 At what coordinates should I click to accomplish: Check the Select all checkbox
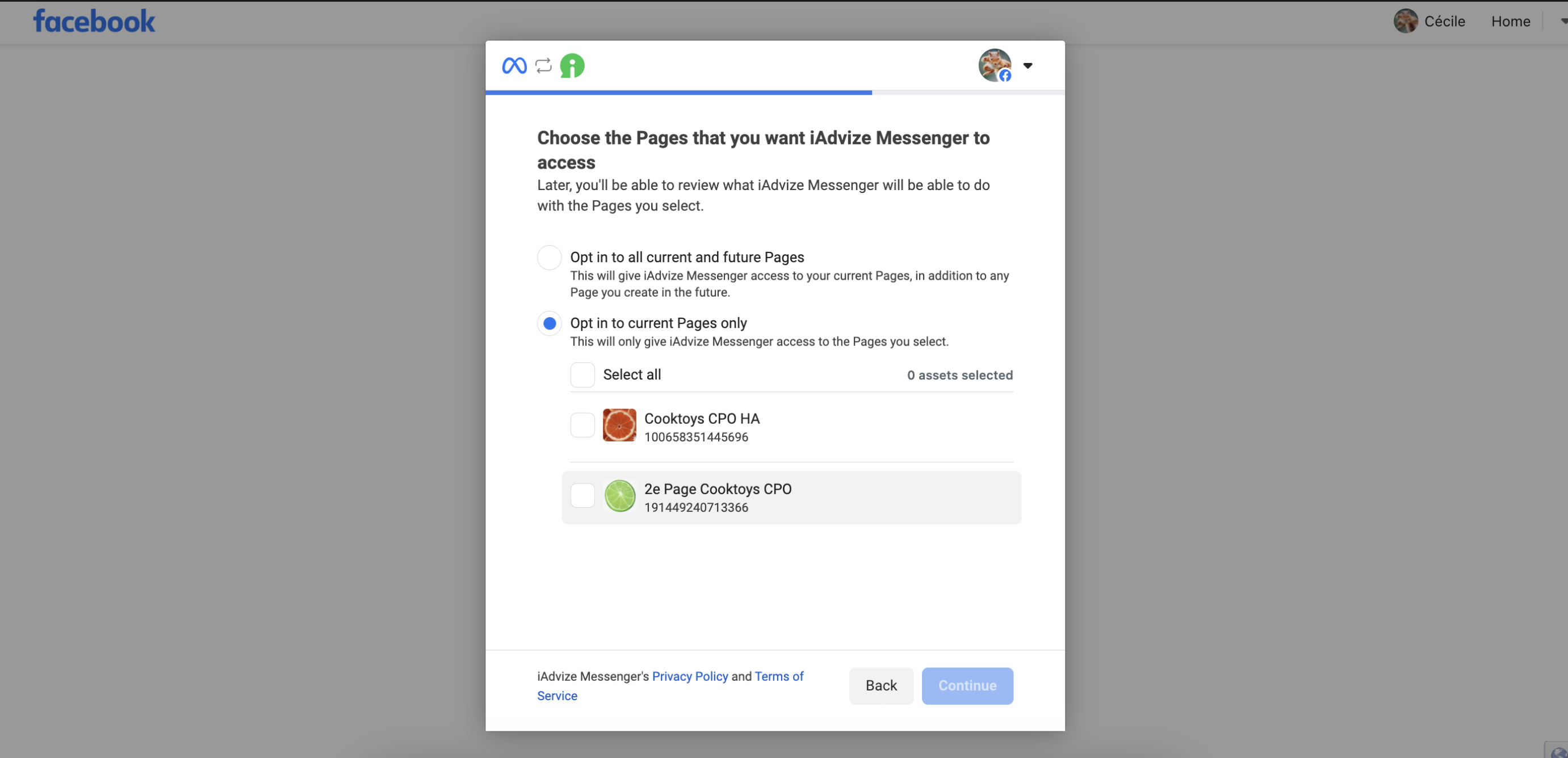coord(582,374)
